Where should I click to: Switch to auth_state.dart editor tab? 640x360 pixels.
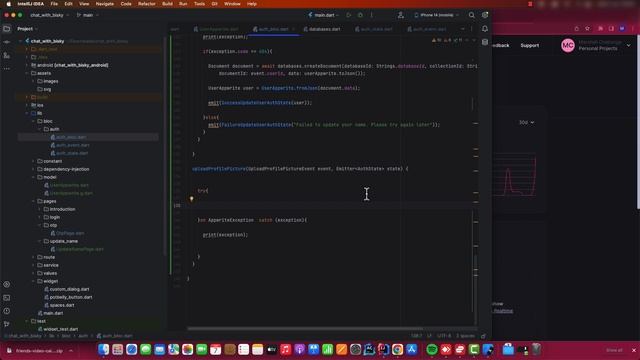point(373,29)
